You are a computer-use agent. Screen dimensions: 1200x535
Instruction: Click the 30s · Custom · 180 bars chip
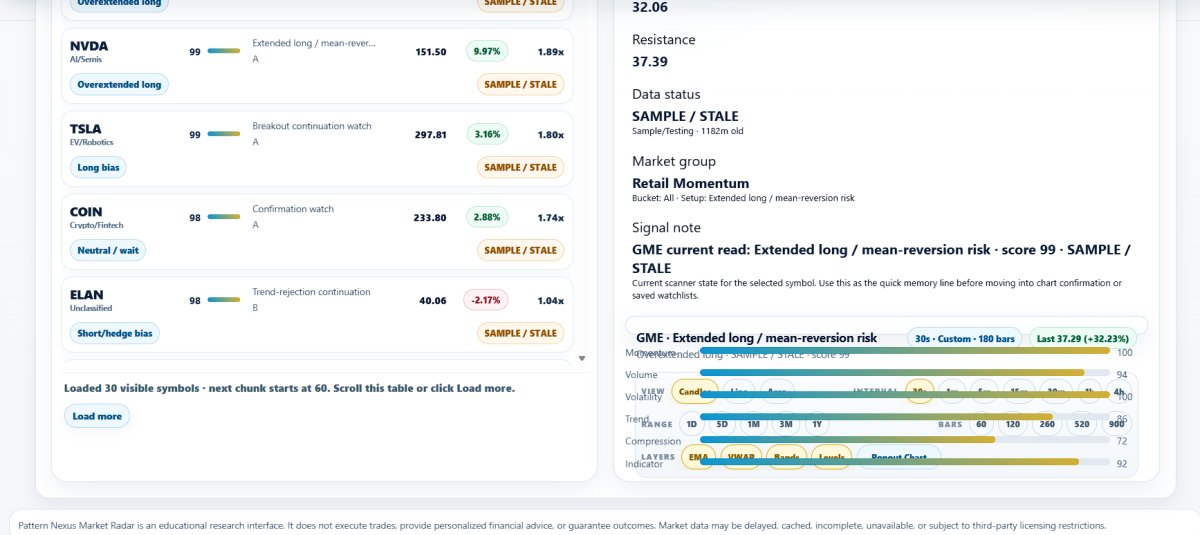[965, 339]
